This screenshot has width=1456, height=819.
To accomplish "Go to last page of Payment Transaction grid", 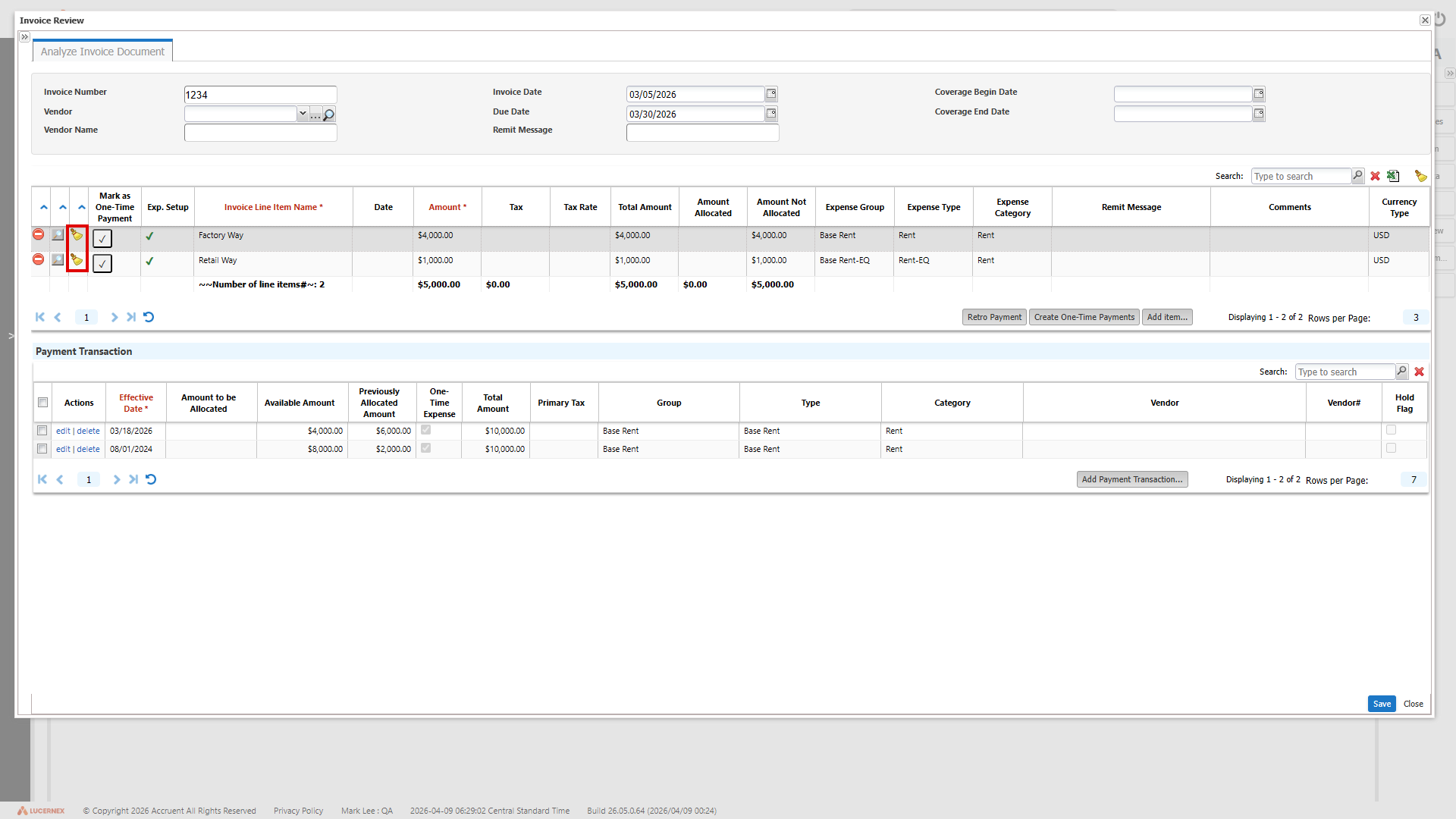I will click(x=133, y=479).
